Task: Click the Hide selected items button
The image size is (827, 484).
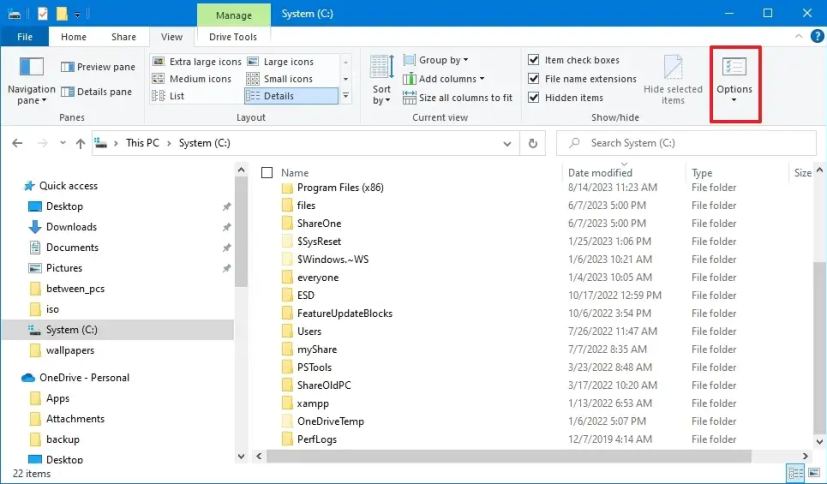Action: (x=672, y=80)
